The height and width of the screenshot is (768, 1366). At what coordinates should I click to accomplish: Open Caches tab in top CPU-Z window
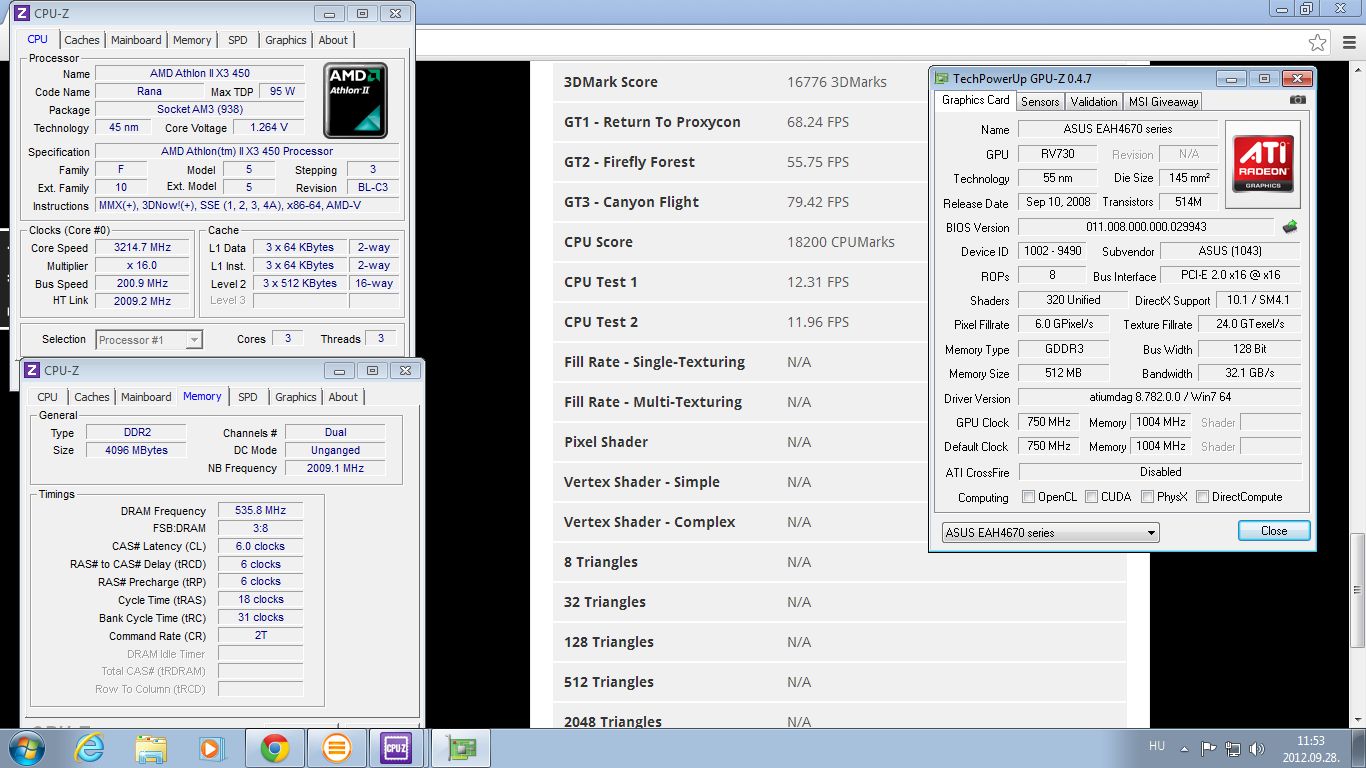[82, 40]
